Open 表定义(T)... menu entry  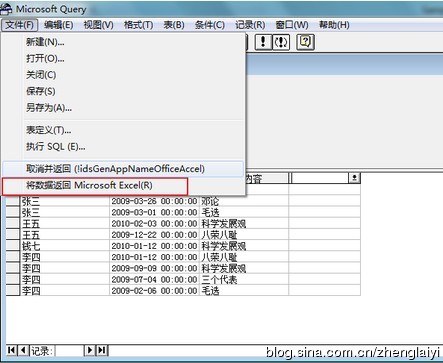[x=123, y=130]
